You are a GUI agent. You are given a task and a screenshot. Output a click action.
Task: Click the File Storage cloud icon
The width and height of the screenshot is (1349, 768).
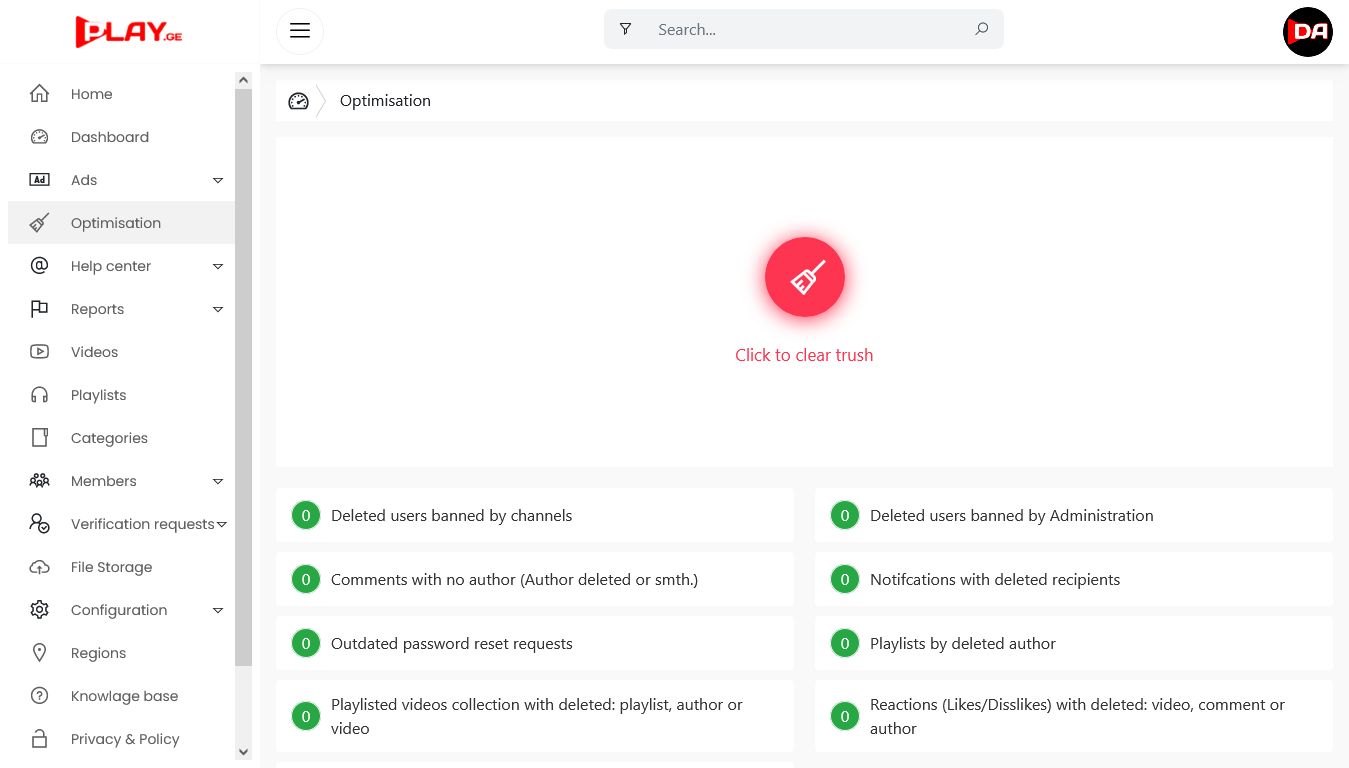39,567
